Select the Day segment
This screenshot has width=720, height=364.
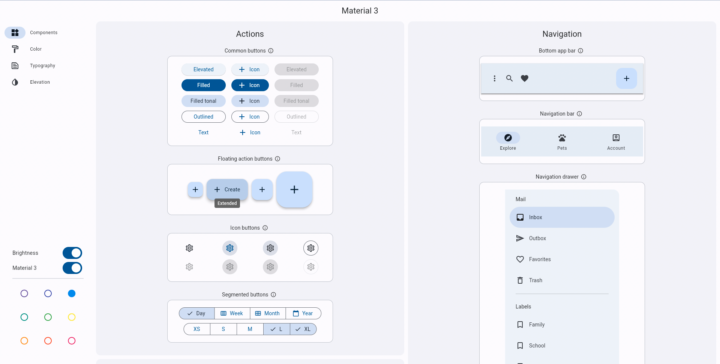(x=197, y=314)
